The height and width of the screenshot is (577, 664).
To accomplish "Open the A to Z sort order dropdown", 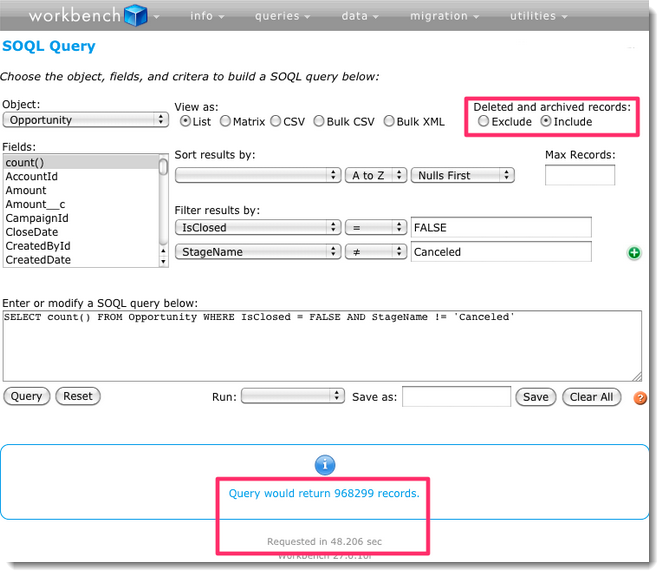I will [376, 175].
